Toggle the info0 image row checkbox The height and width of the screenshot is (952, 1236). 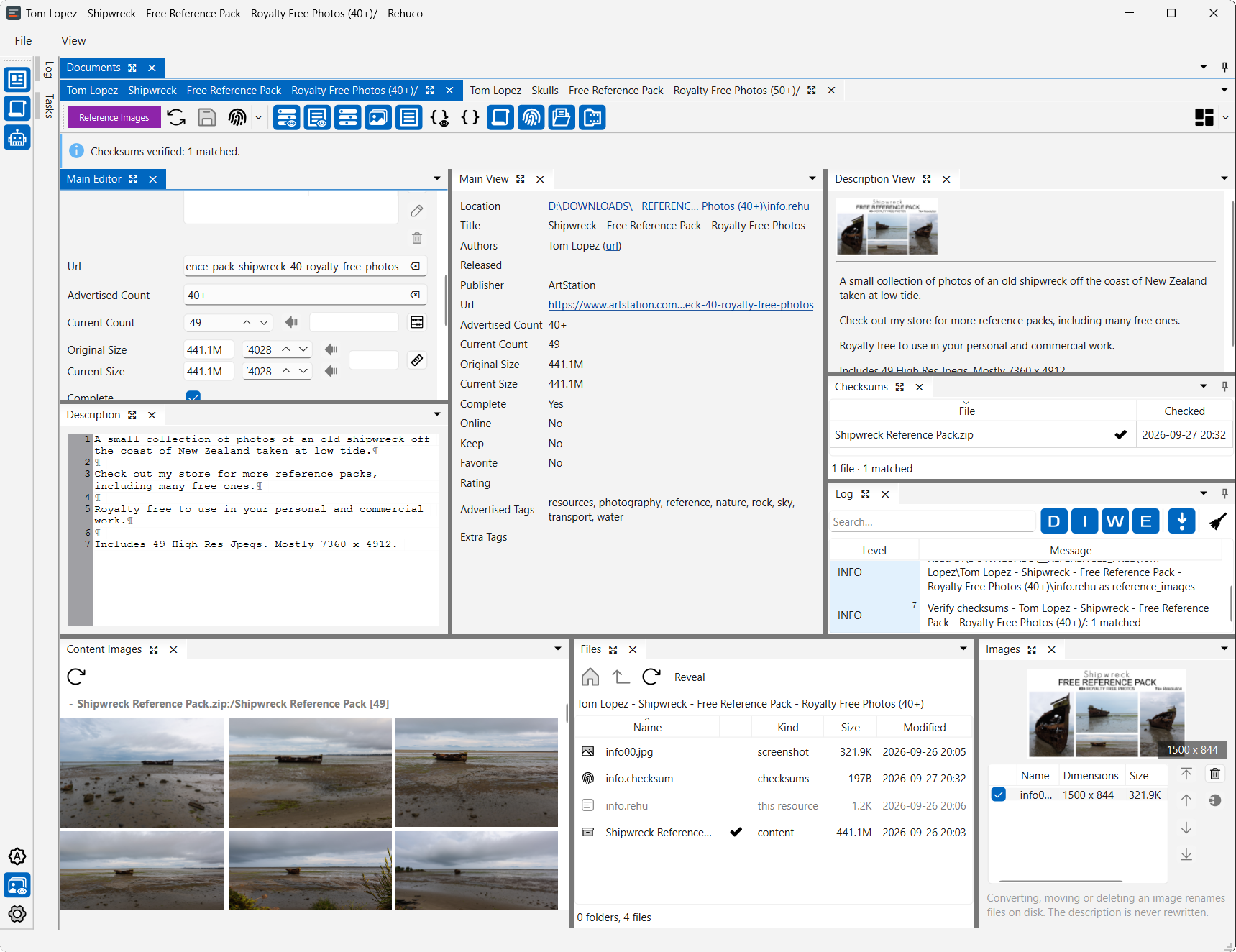pos(999,795)
